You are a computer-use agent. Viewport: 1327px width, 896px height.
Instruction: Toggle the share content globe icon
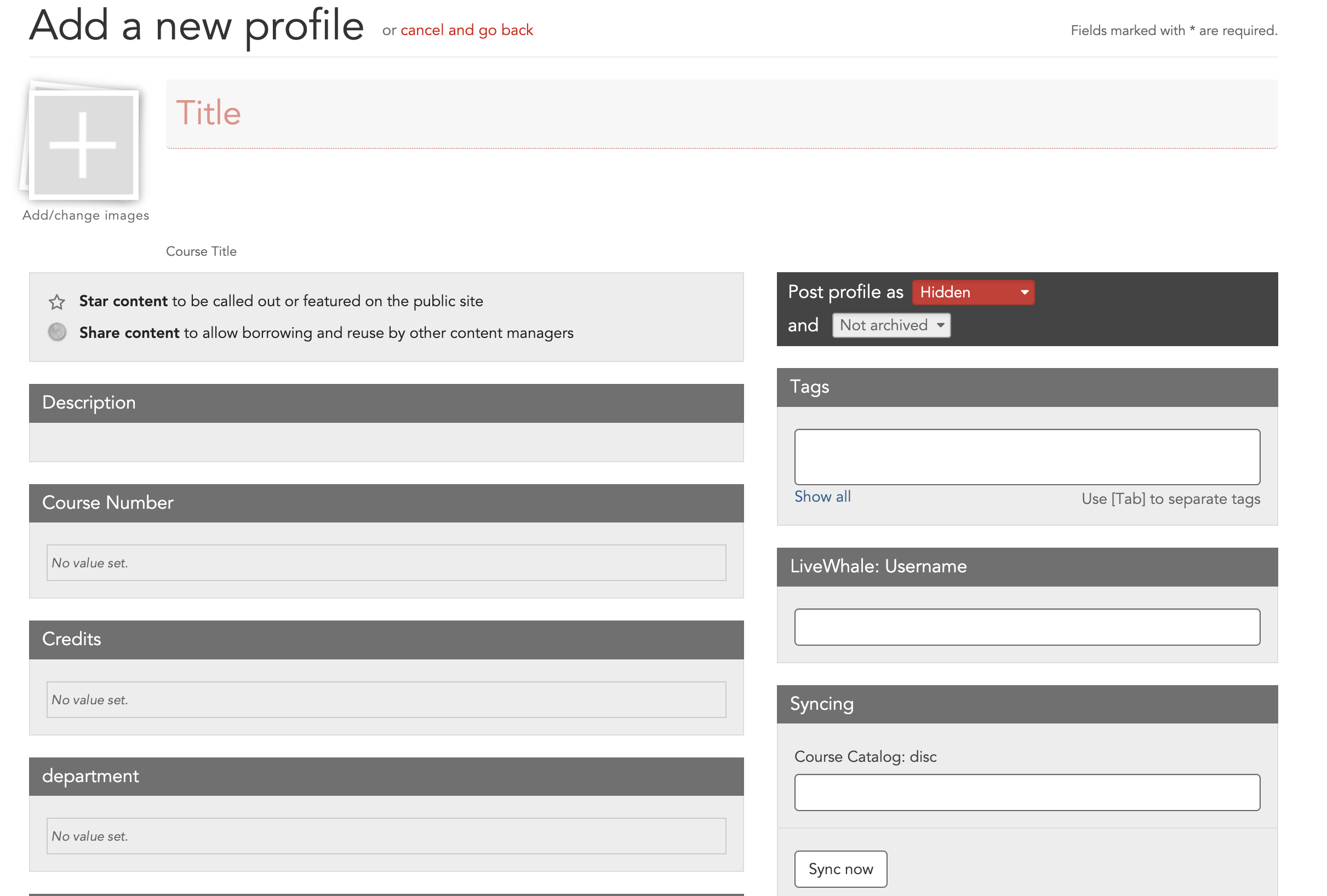[x=56, y=332]
